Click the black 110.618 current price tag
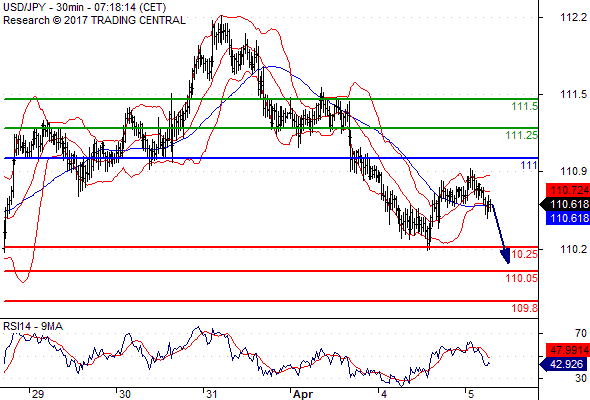 (x=565, y=204)
